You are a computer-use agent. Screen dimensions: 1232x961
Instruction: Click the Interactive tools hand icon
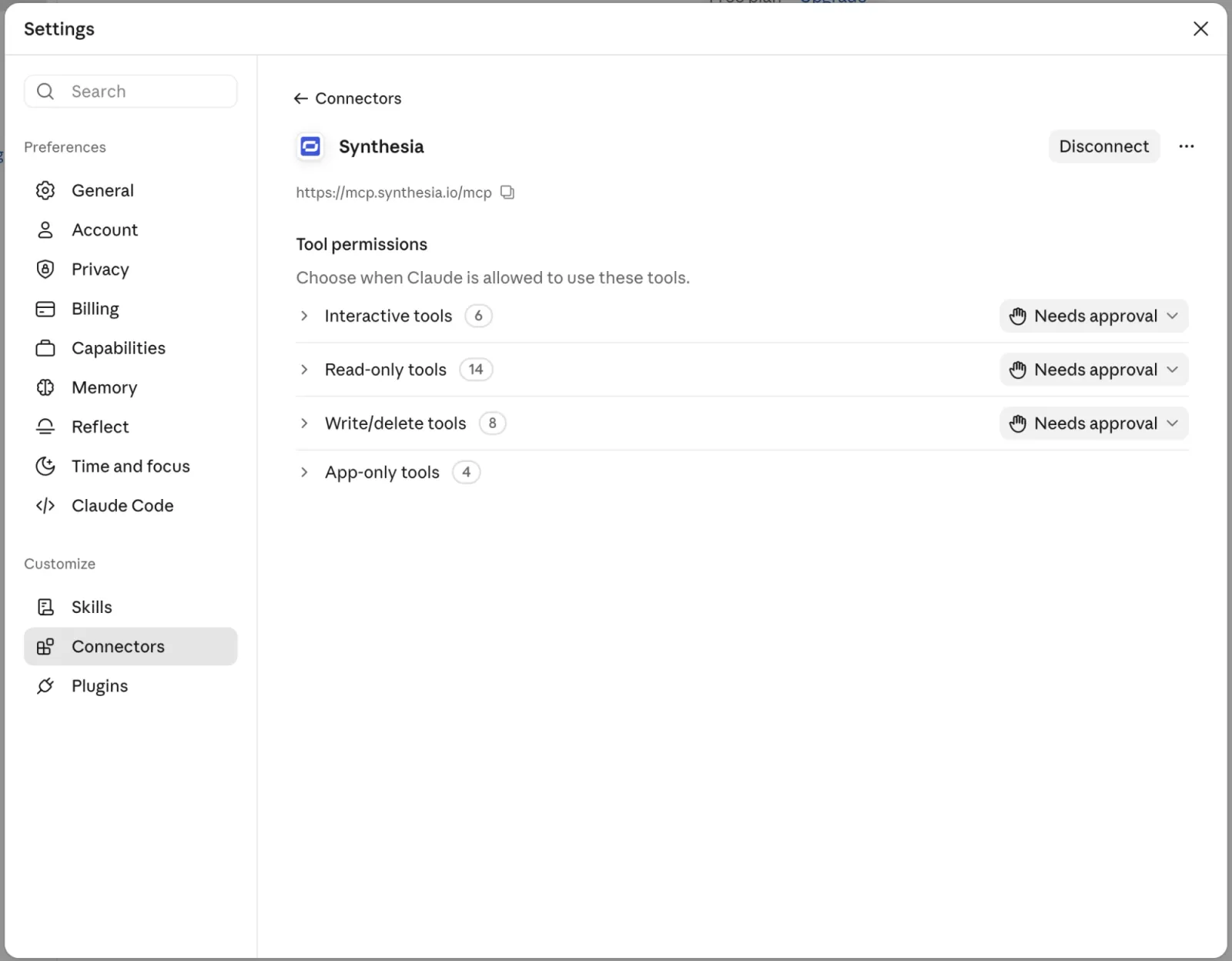[x=1018, y=316]
